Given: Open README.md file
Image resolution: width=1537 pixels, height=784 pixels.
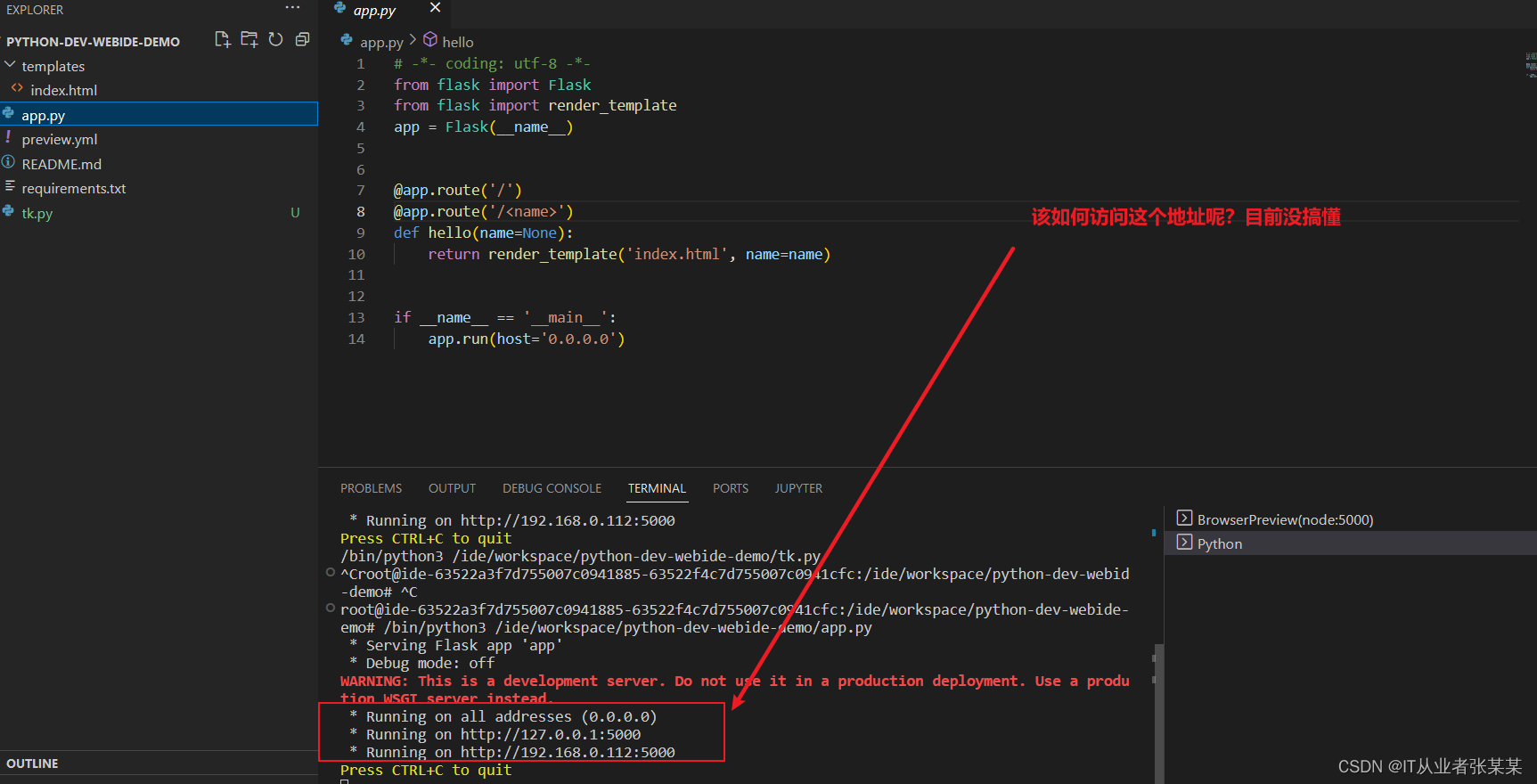Looking at the screenshot, I should [61, 164].
